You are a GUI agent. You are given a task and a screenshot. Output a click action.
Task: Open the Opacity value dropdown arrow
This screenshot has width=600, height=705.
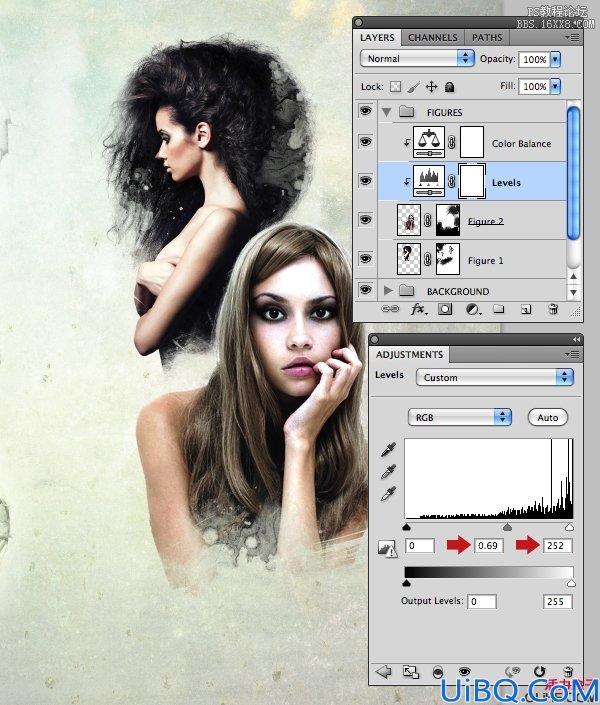coord(555,59)
